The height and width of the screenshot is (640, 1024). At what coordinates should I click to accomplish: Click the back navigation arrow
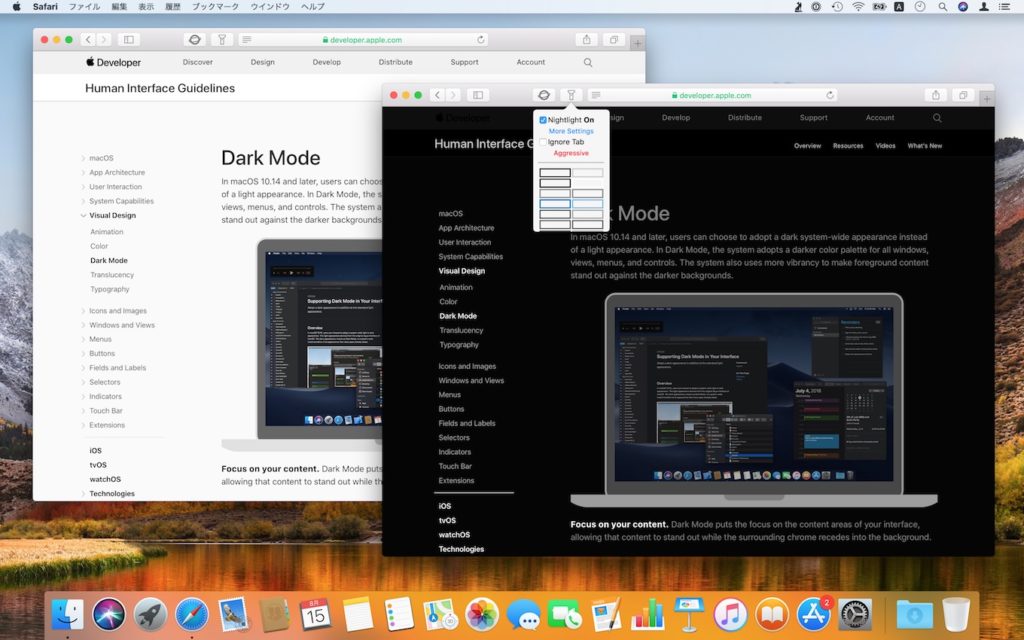point(438,95)
